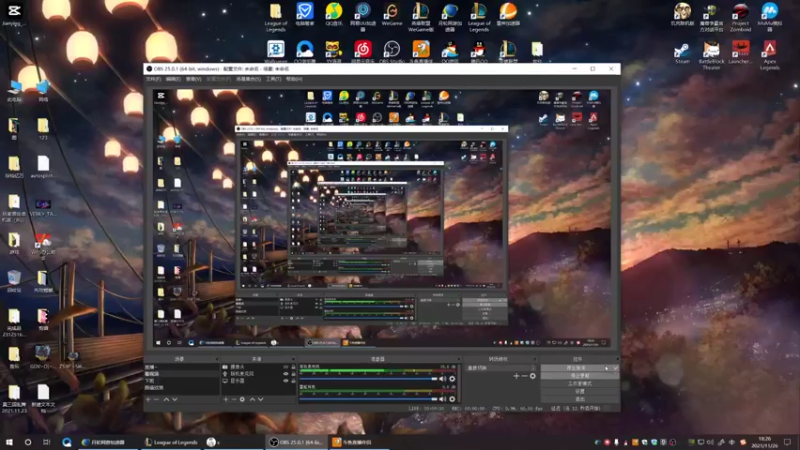Open transition properties gear icon
The image size is (800, 450).
533,376
